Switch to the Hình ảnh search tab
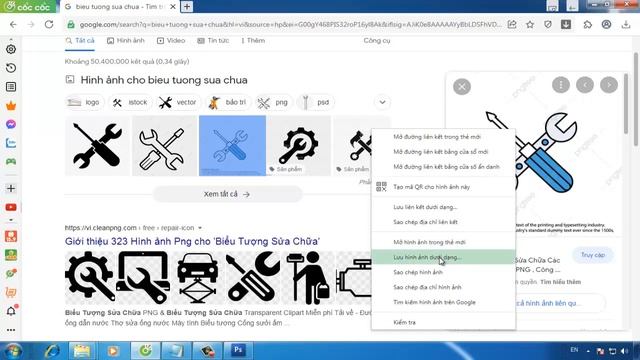Image resolution: width=640 pixels, height=360 pixels. tap(126, 40)
